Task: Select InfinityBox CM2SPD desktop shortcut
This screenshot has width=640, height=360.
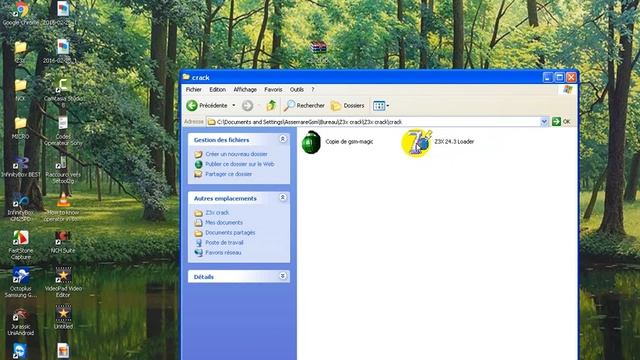Action: click(x=20, y=207)
